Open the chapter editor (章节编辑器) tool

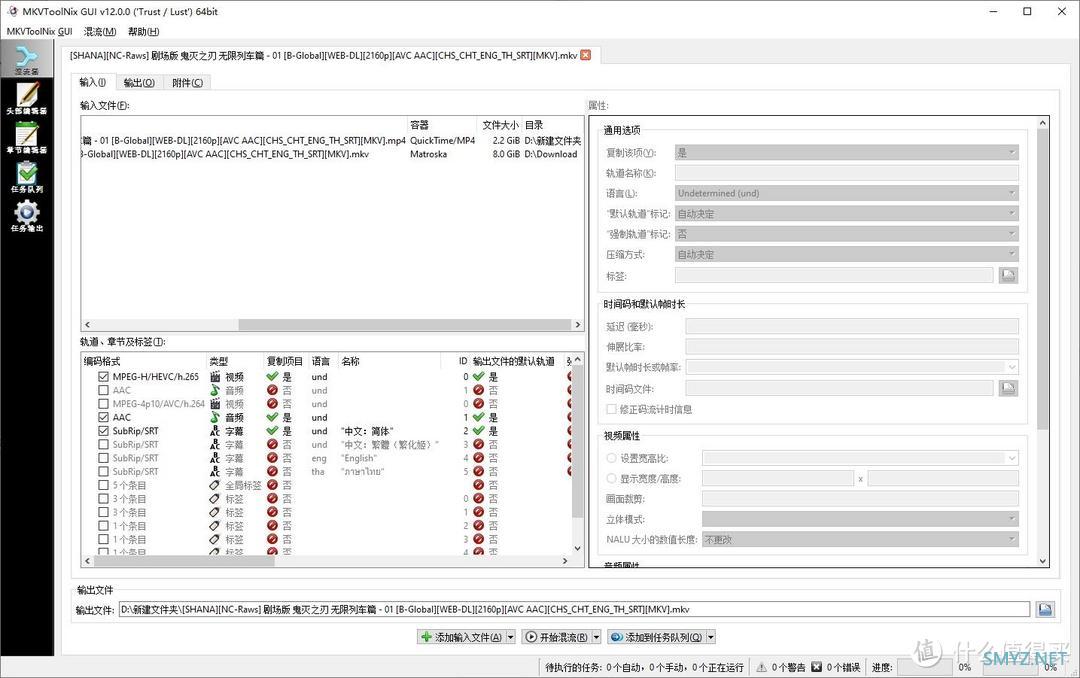27,139
